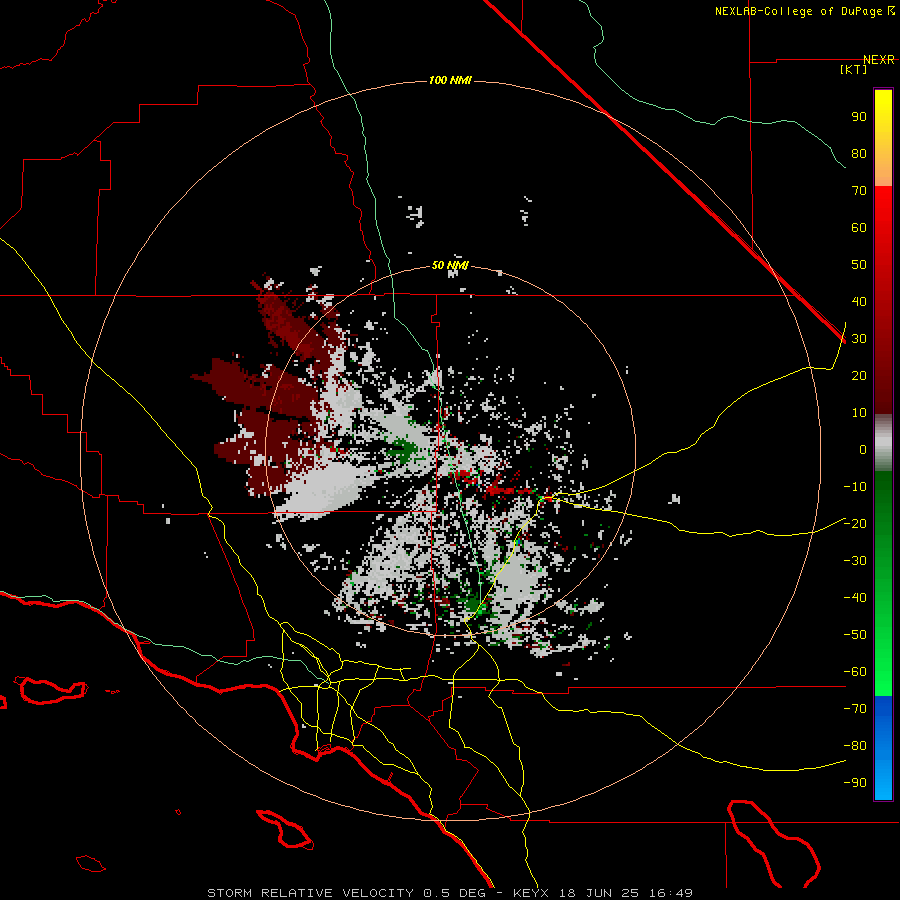Click the 10 value on velocity scale
The width and height of the screenshot is (900, 900).
click(859, 413)
